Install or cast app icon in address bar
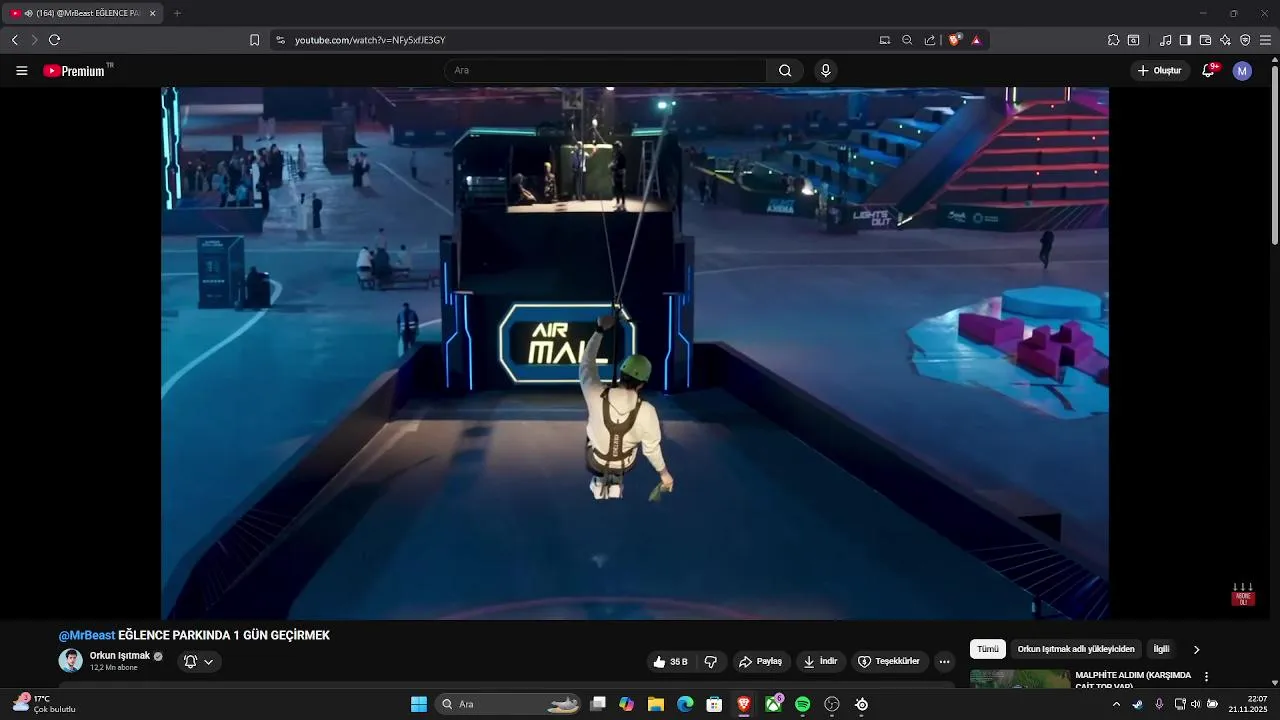This screenshot has height=720, width=1280. (884, 40)
